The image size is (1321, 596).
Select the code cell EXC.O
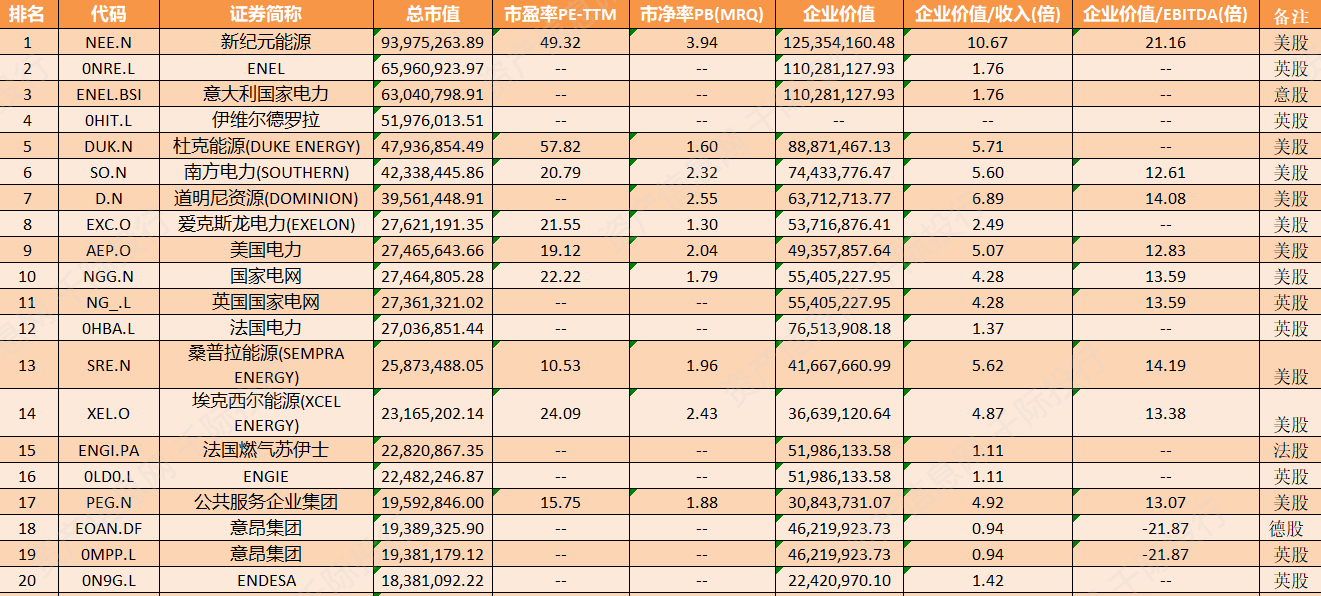click(109, 224)
